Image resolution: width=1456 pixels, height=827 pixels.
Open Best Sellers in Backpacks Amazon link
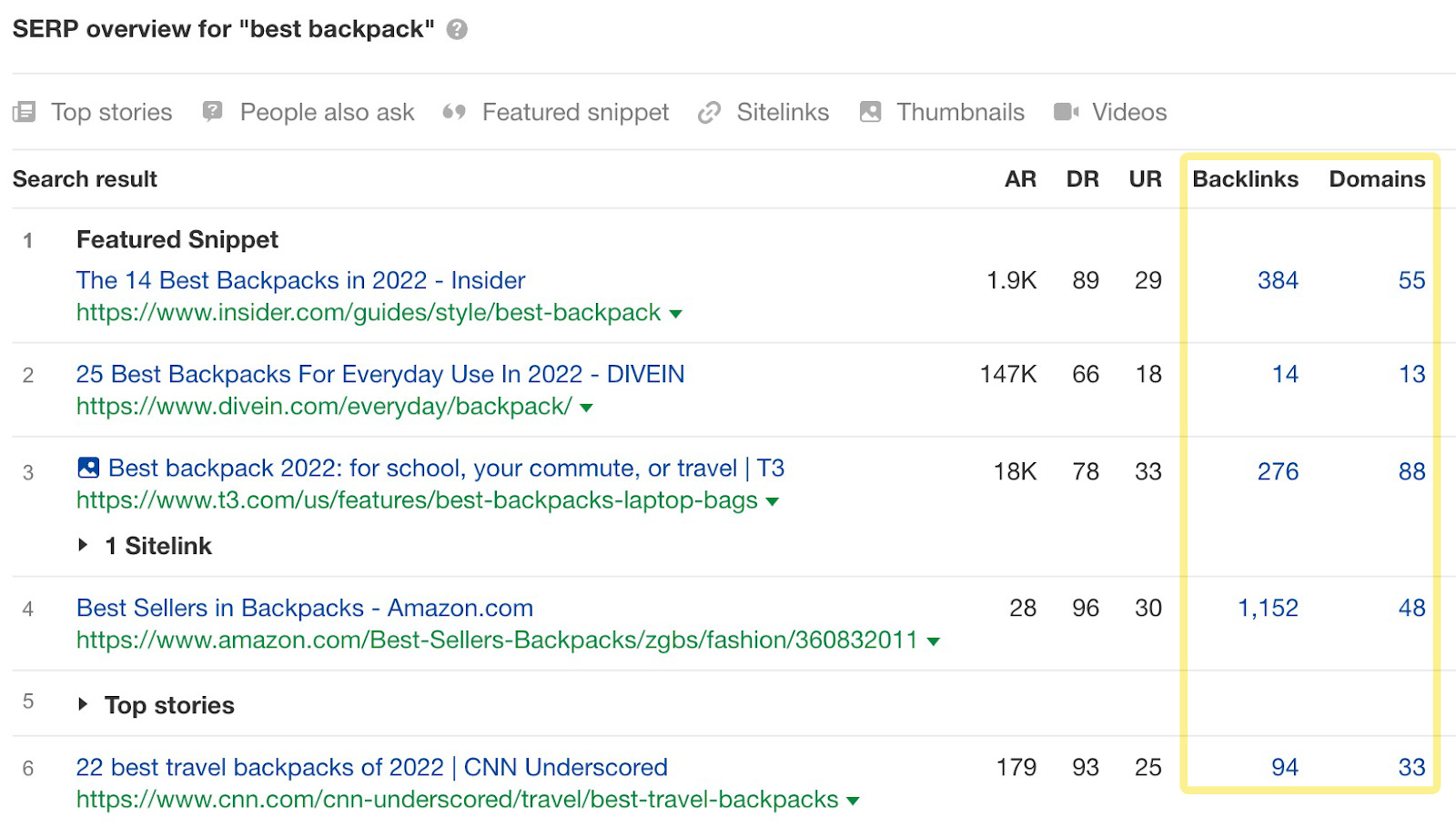coord(304,608)
